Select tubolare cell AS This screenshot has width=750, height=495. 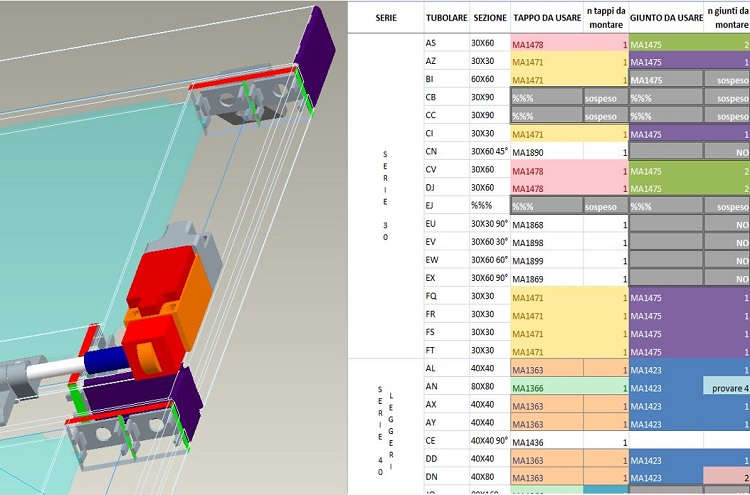click(446, 43)
